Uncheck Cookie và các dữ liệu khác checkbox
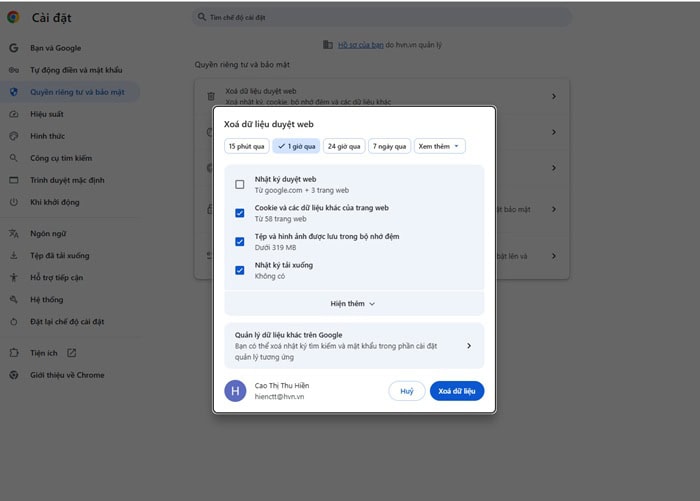Viewport: 700px width, 501px height. pos(240,213)
